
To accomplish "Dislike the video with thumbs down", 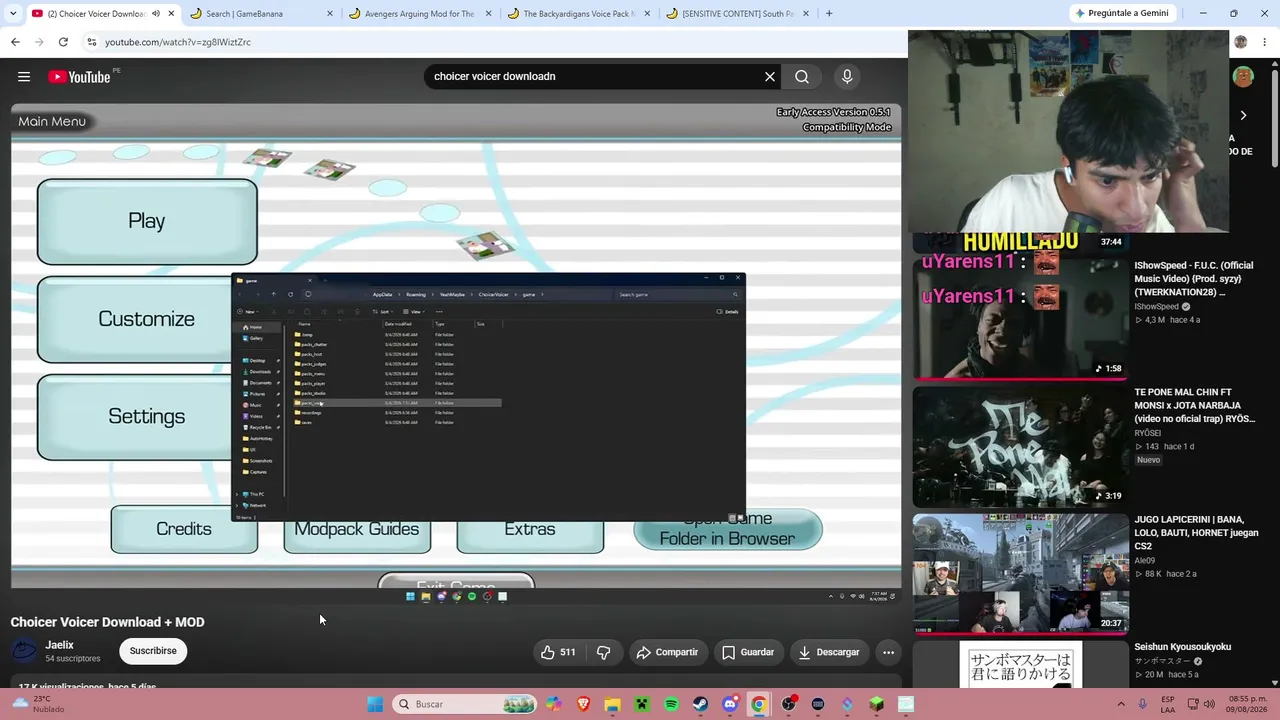I will point(603,652).
